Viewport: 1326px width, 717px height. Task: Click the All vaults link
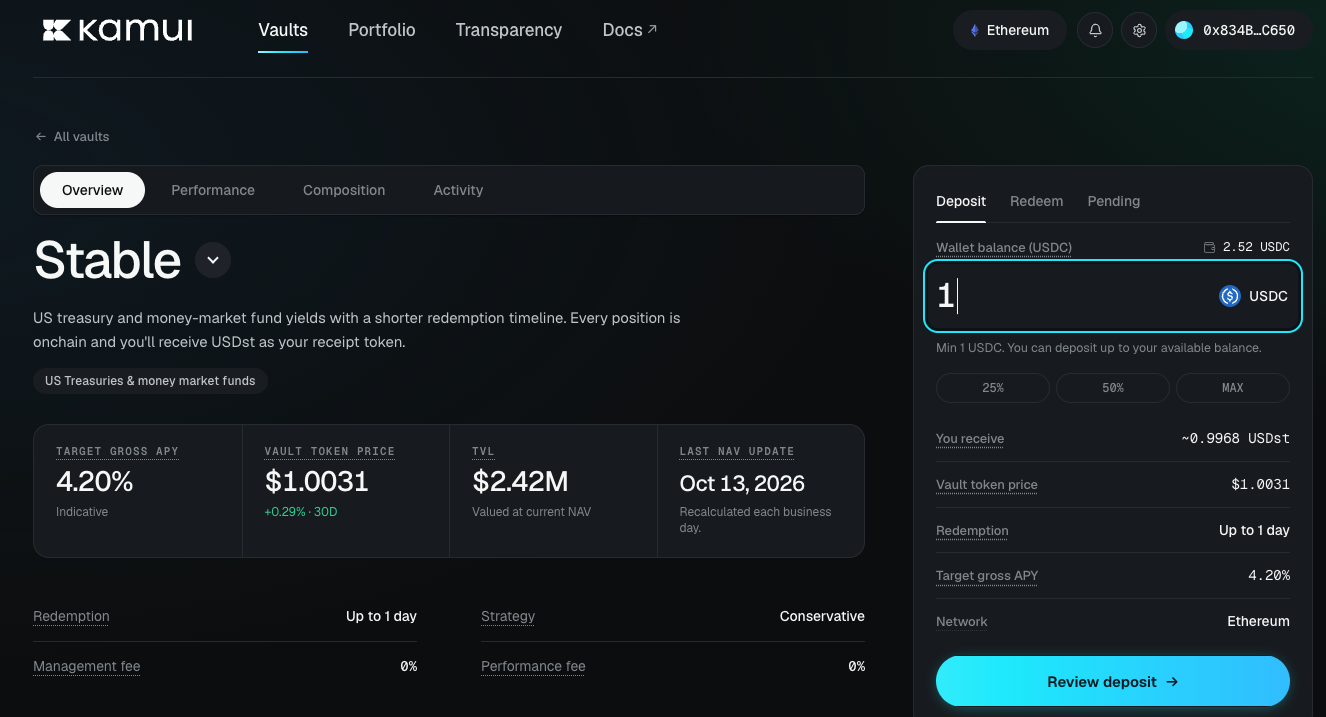tap(72, 136)
